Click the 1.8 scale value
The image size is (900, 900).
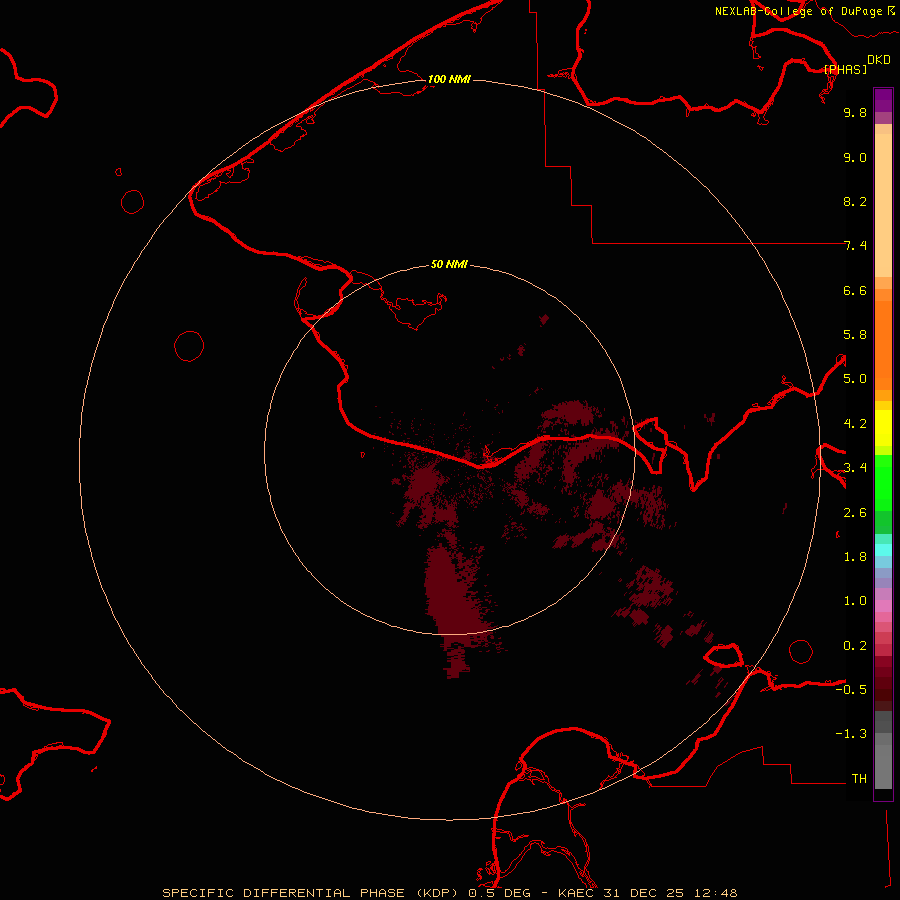(x=855, y=557)
